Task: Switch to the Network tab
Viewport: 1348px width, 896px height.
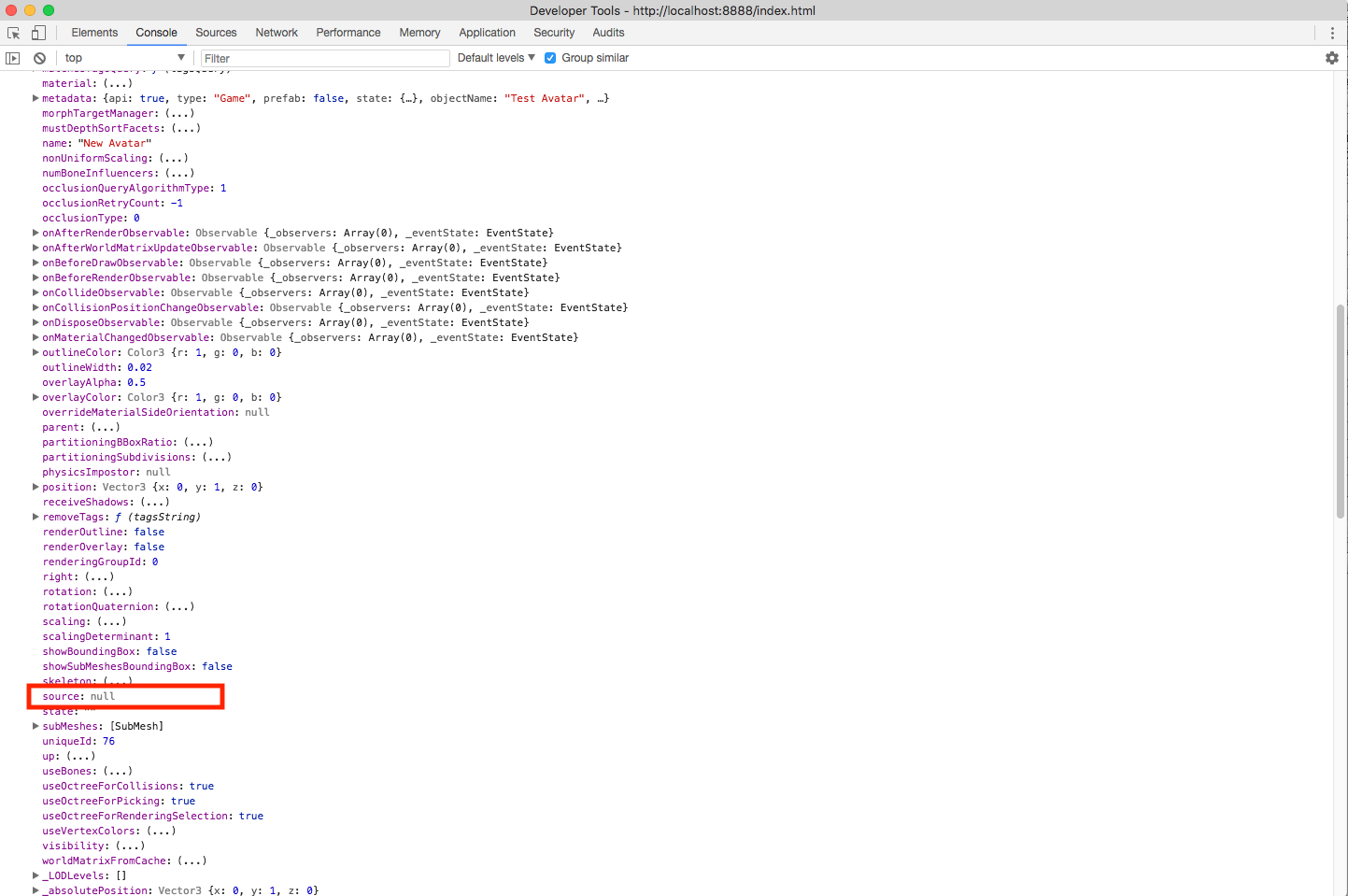Action: click(x=277, y=33)
